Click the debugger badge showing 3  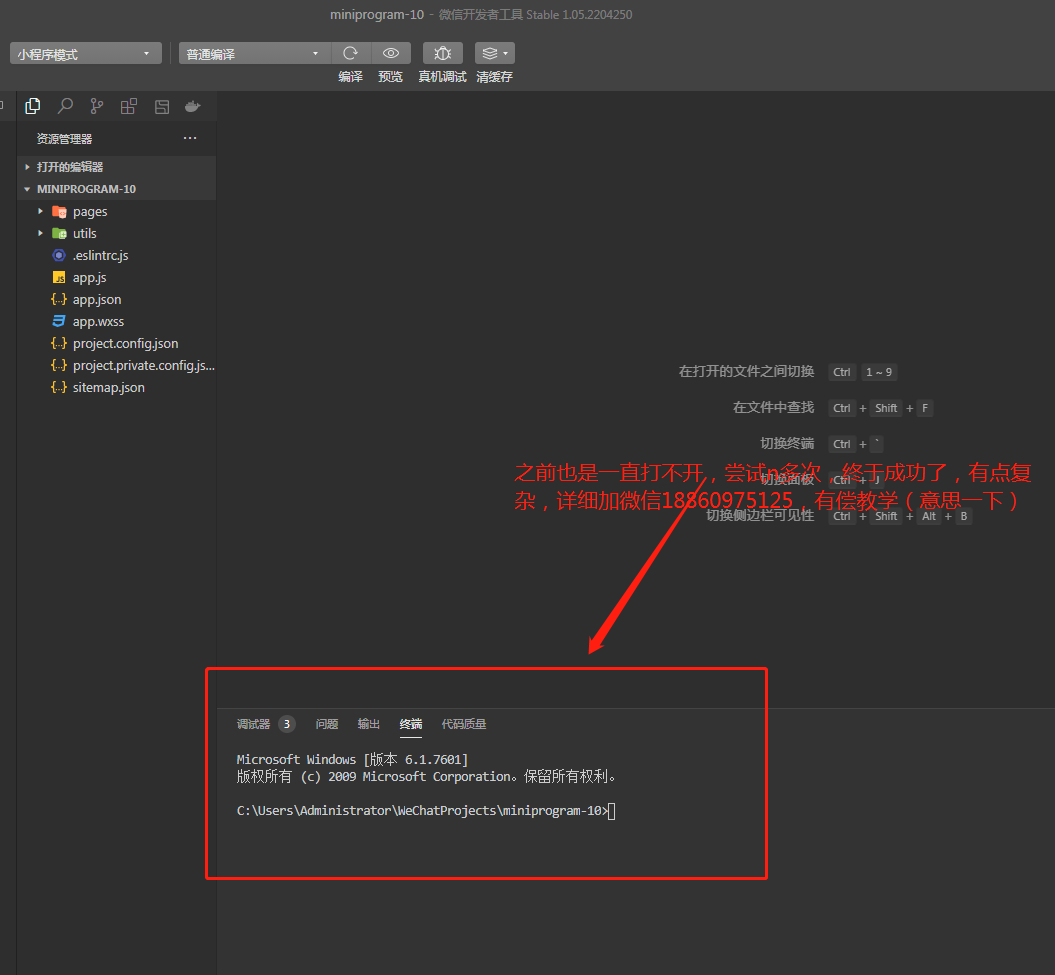click(x=287, y=724)
